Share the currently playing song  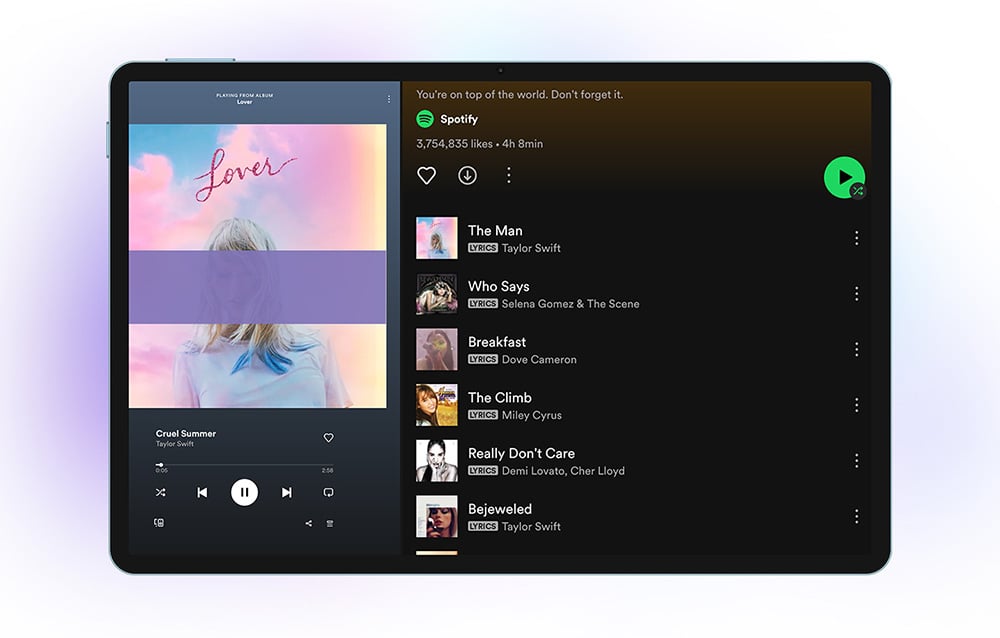(309, 523)
